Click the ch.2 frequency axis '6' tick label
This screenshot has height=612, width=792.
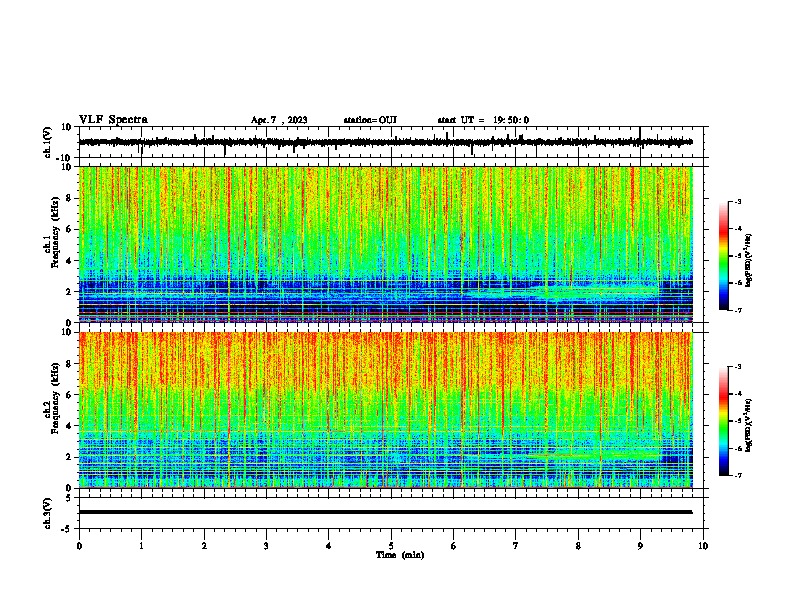tap(69, 395)
